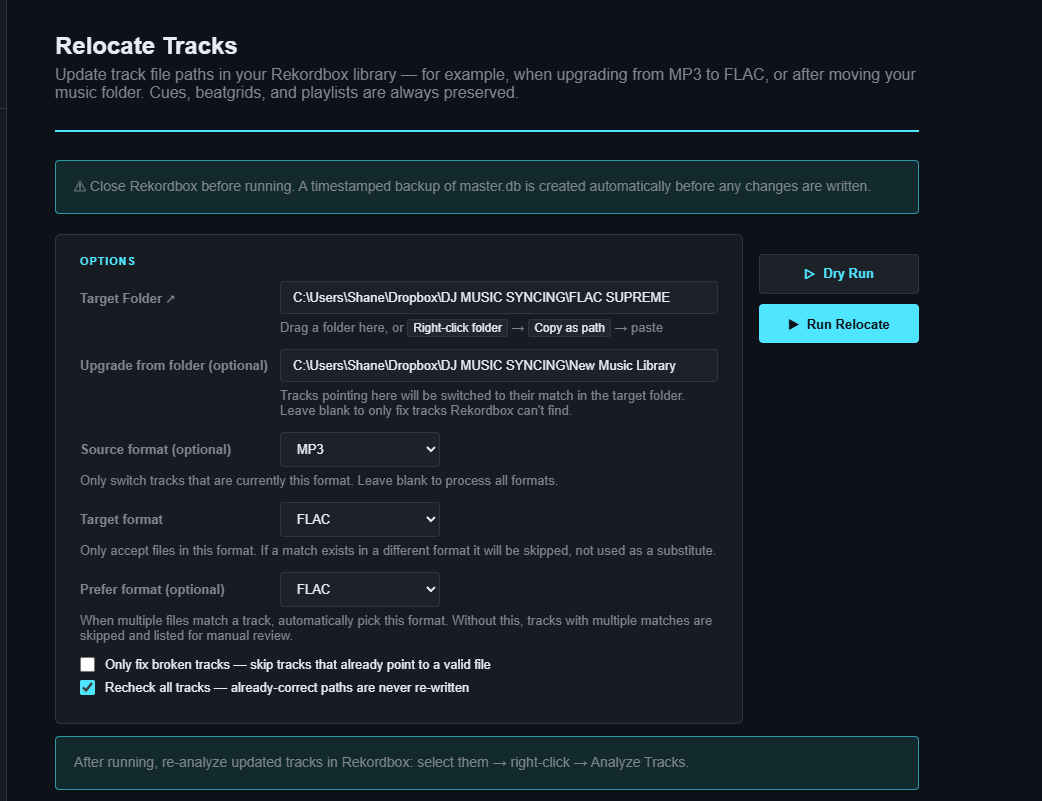
Task: Focus the Upgrade from folder field
Action: tap(498, 366)
